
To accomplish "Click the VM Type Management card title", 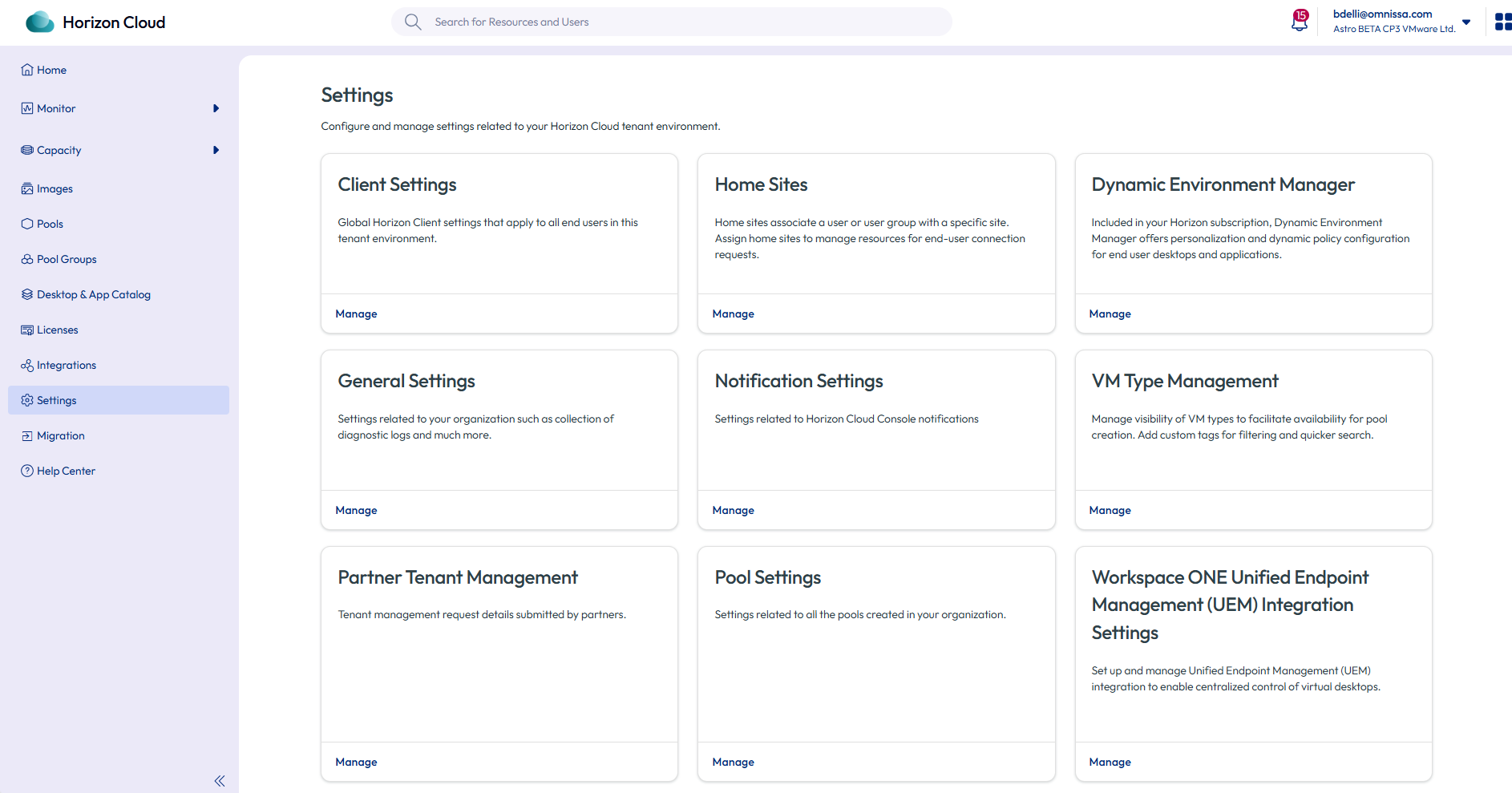I will click(x=1184, y=381).
